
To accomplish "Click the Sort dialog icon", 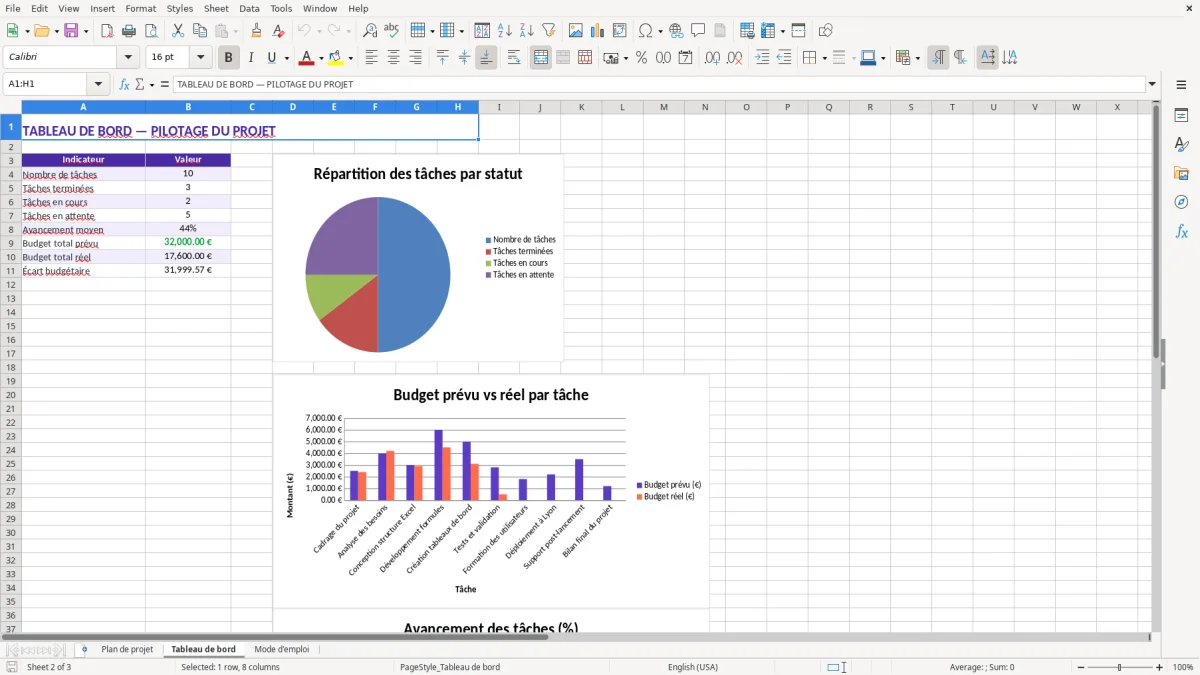I will pyautogui.click(x=482, y=31).
